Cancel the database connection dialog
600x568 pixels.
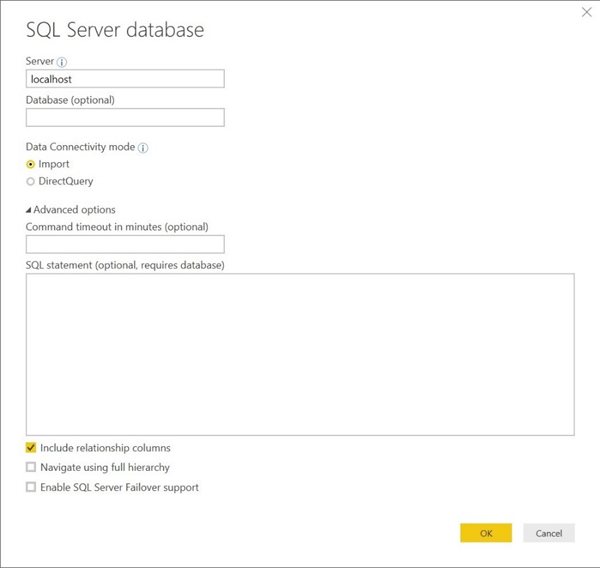pyautogui.click(x=549, y=533)
